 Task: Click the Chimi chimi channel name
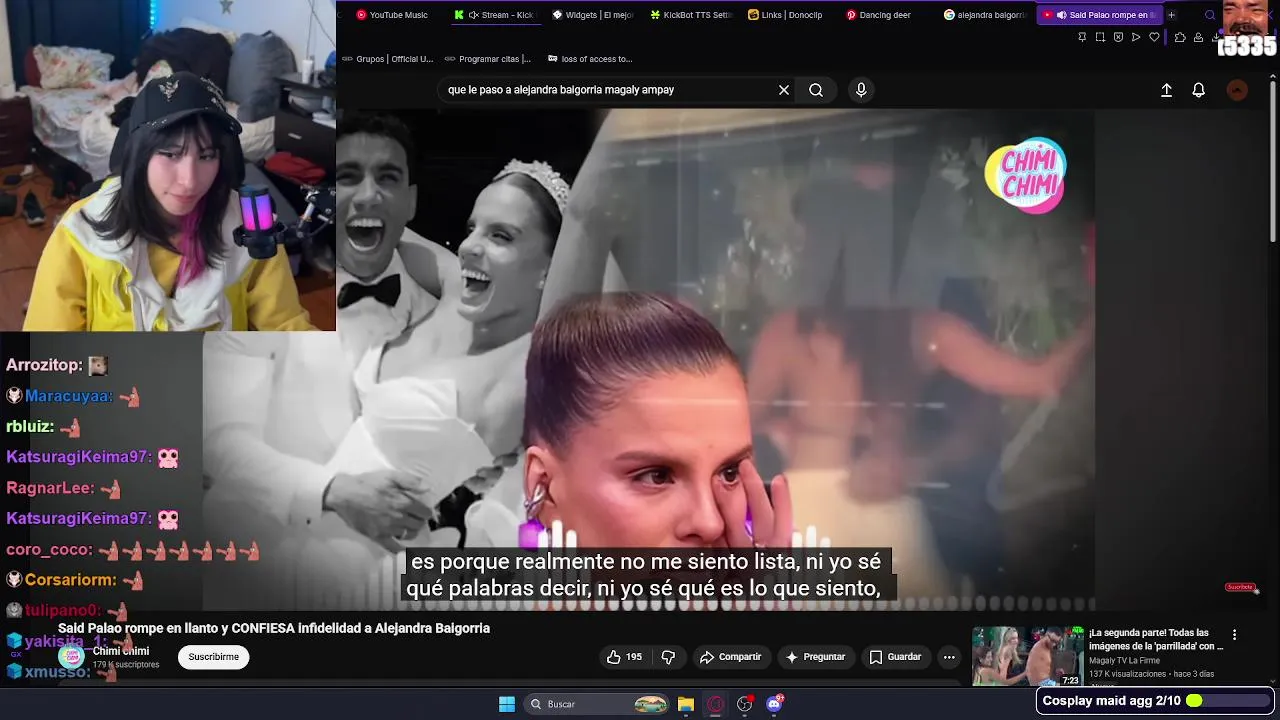[x=121, y=651]
